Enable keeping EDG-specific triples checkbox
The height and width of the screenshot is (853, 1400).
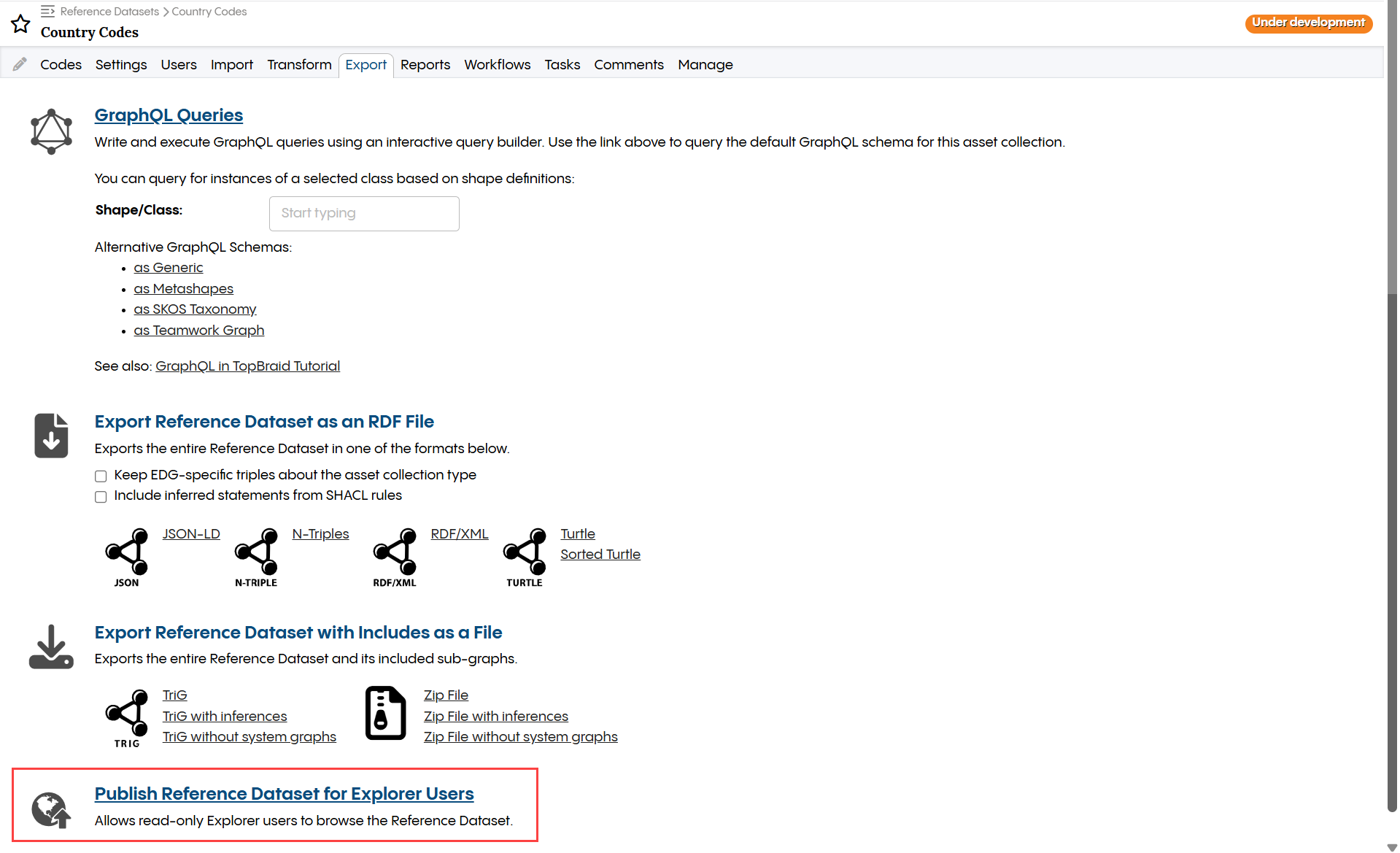tap(101, 476)
